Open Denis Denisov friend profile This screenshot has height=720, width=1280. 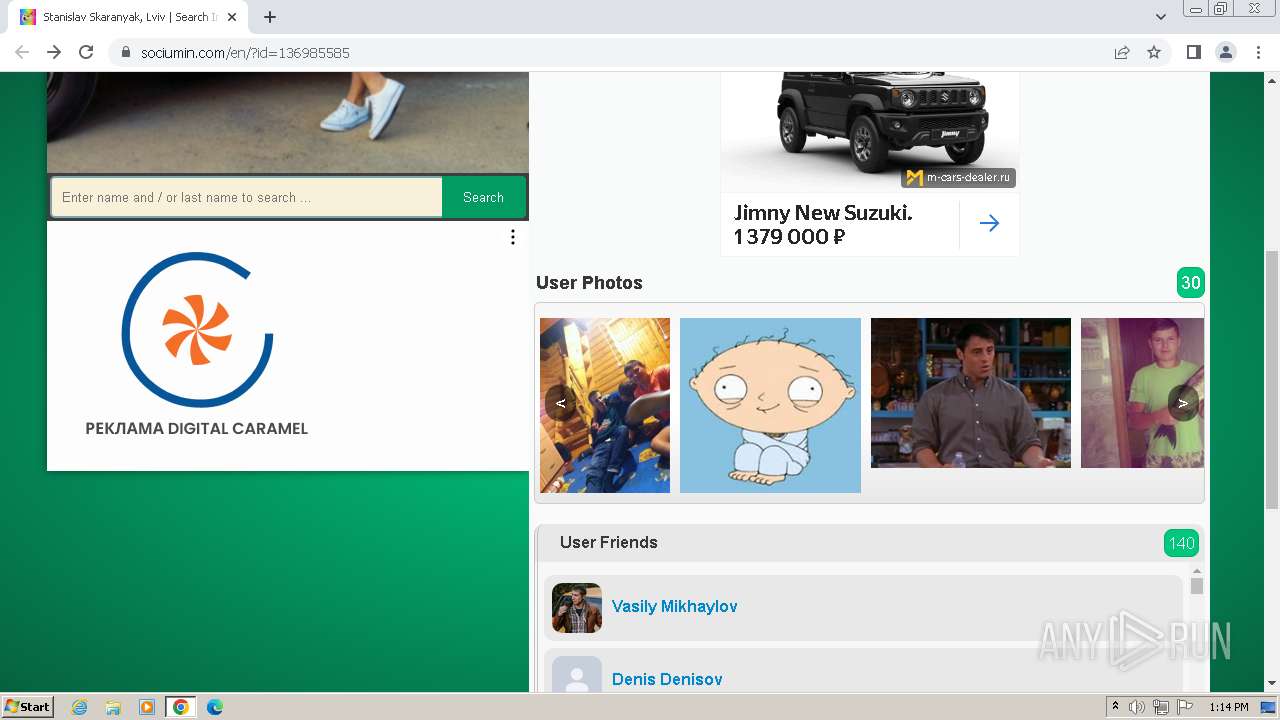tap(667, 679)
